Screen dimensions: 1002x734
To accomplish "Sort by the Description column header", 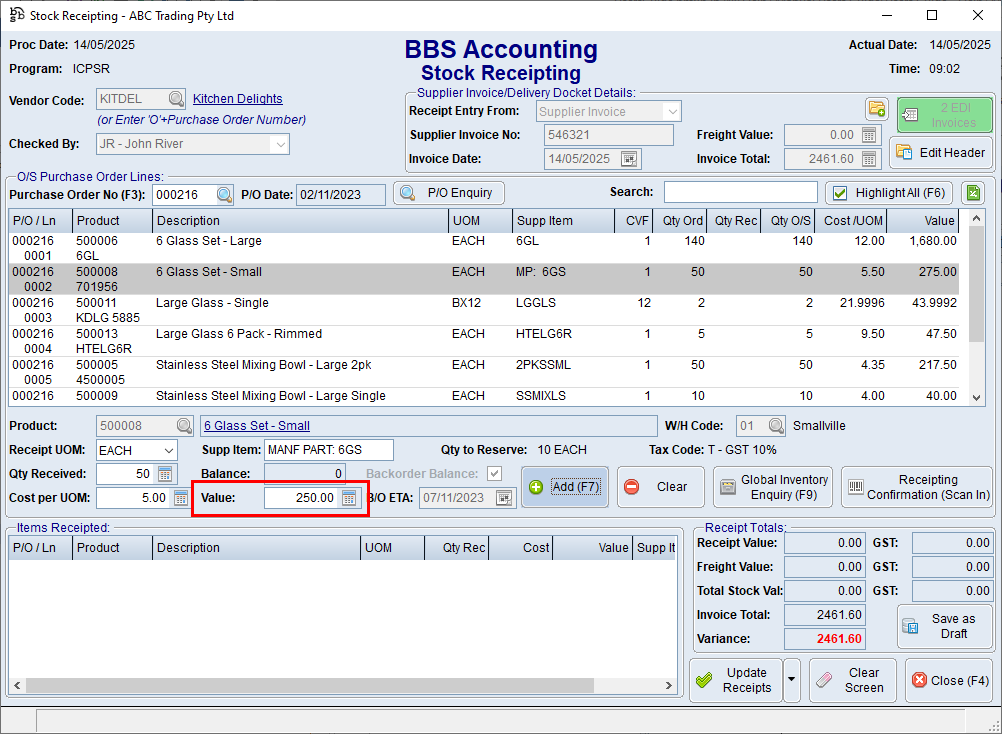I will [300, 221].
